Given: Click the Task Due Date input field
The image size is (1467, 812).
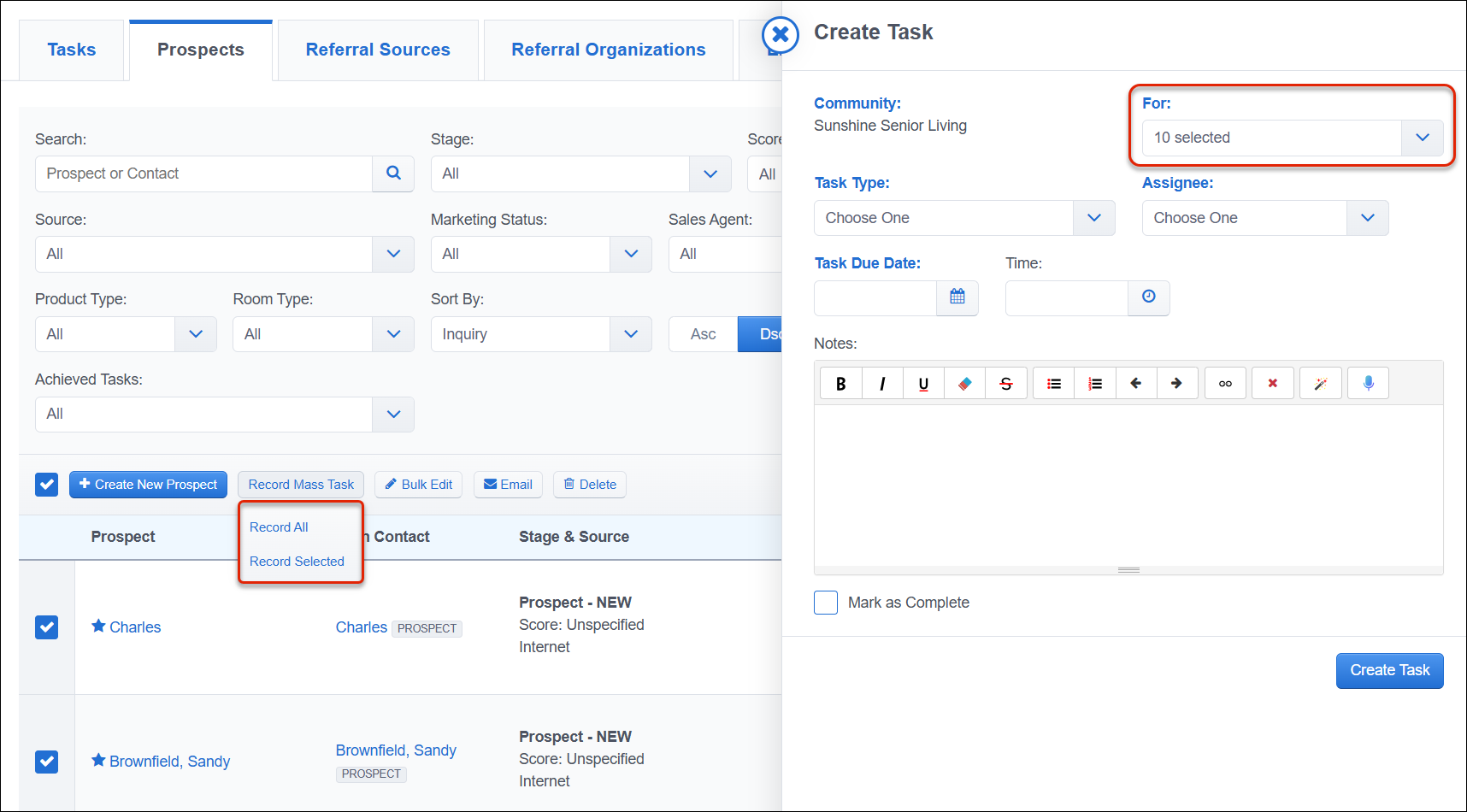Looking at the screenshot, I should tap(875, 298).
